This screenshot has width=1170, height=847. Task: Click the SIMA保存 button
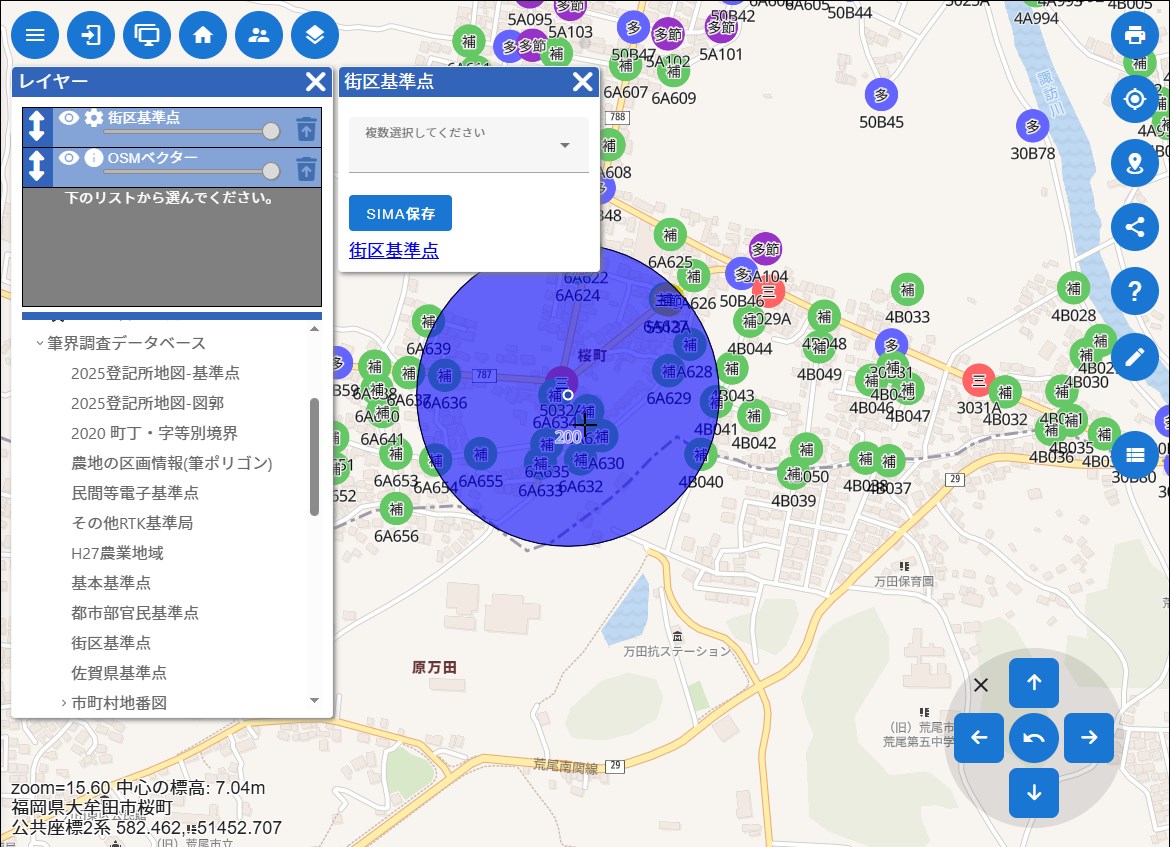click(400, 213)
